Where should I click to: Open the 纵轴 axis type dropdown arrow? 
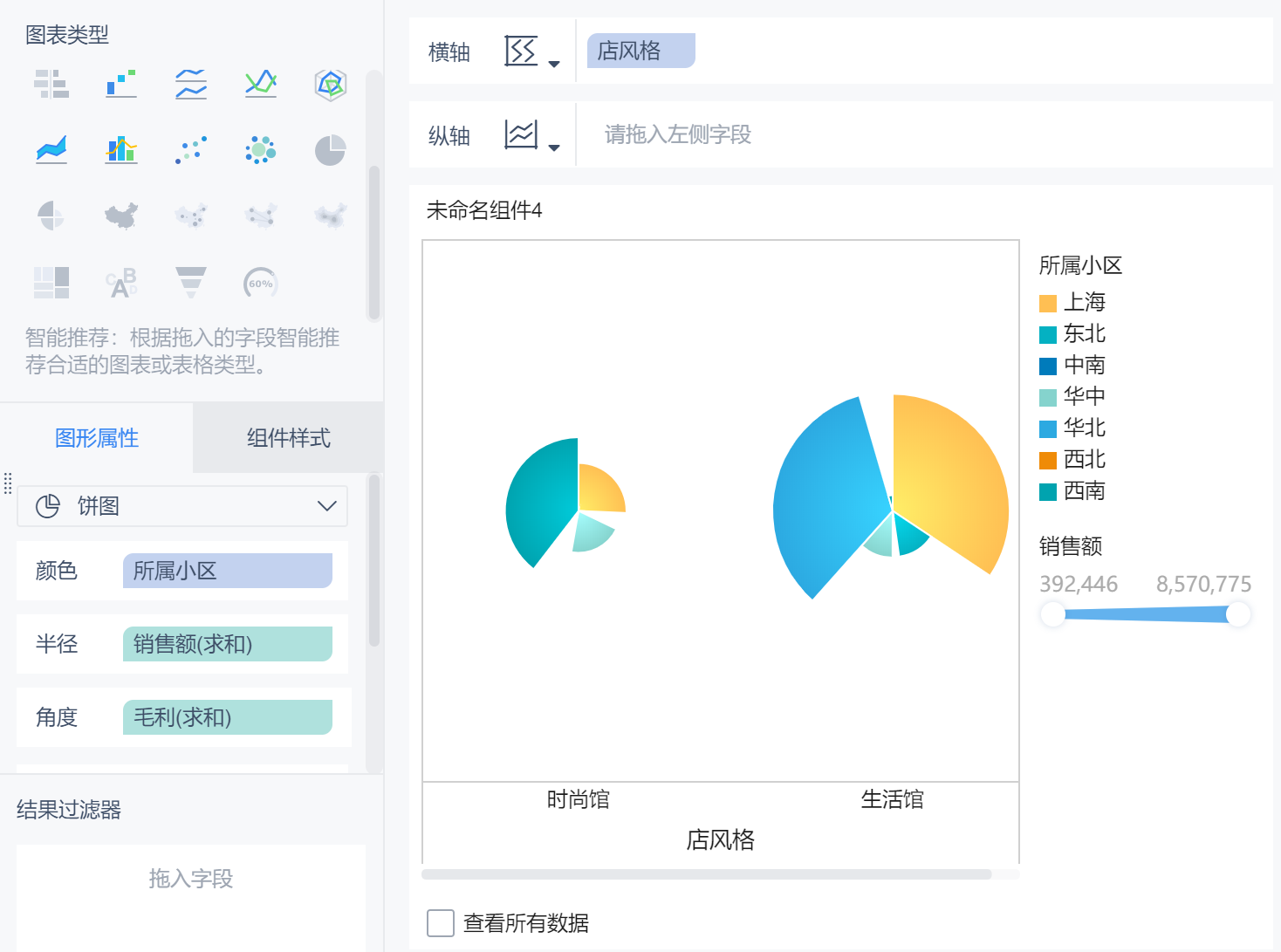pos(554,147)
